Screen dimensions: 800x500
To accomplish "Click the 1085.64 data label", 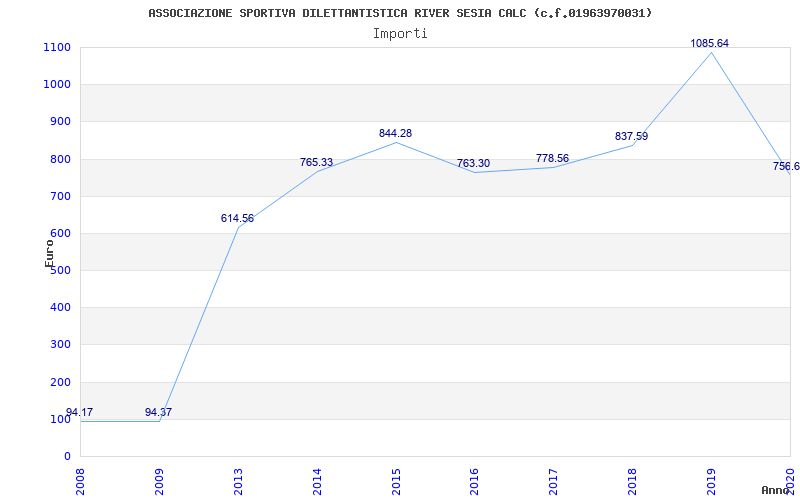I will click(710, 43).
